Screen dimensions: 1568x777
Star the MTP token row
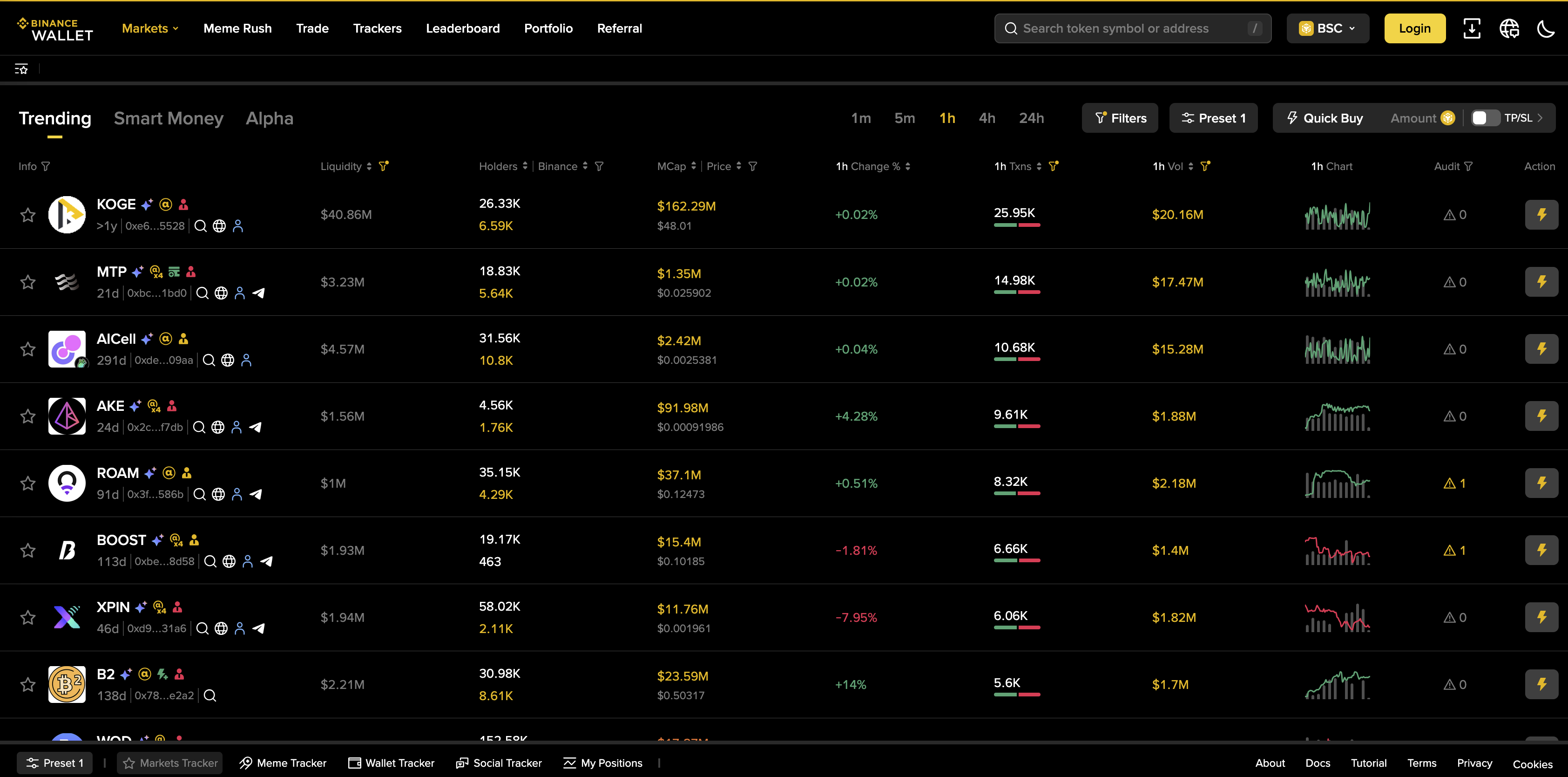pos(28,282)
